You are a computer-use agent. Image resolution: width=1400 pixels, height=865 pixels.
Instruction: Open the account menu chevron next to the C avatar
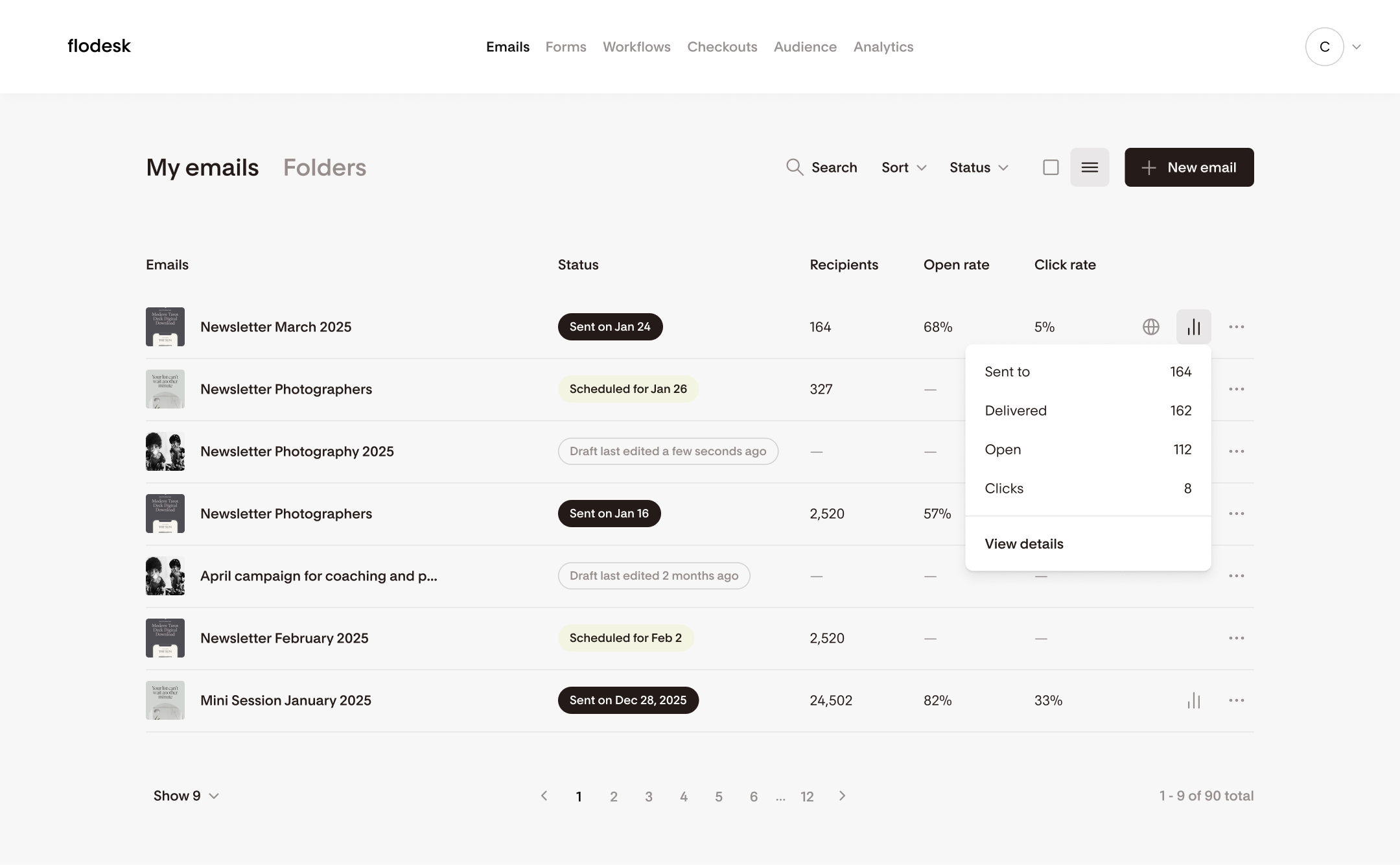1356,47
